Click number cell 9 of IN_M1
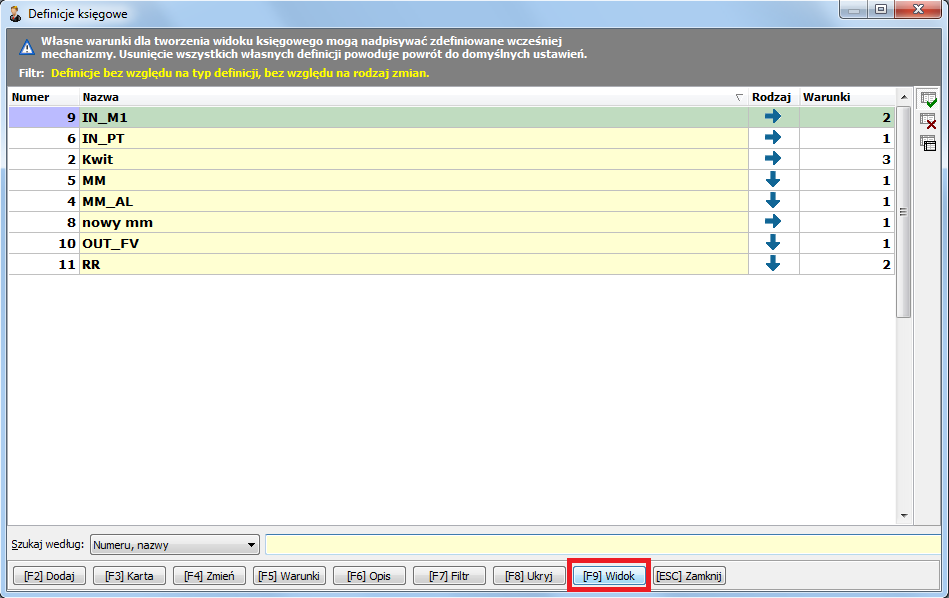This screenshot has width=949, height=598. coord(44,117)
